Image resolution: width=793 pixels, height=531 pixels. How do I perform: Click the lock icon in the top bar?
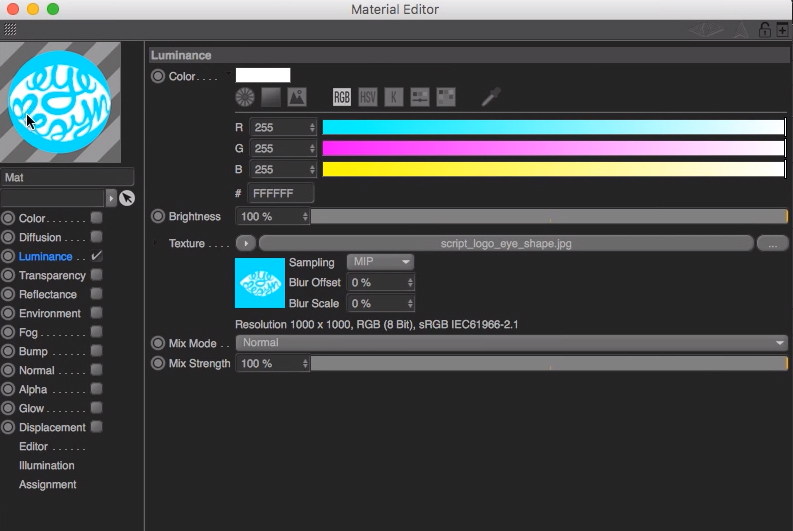(x=765, y=30)
